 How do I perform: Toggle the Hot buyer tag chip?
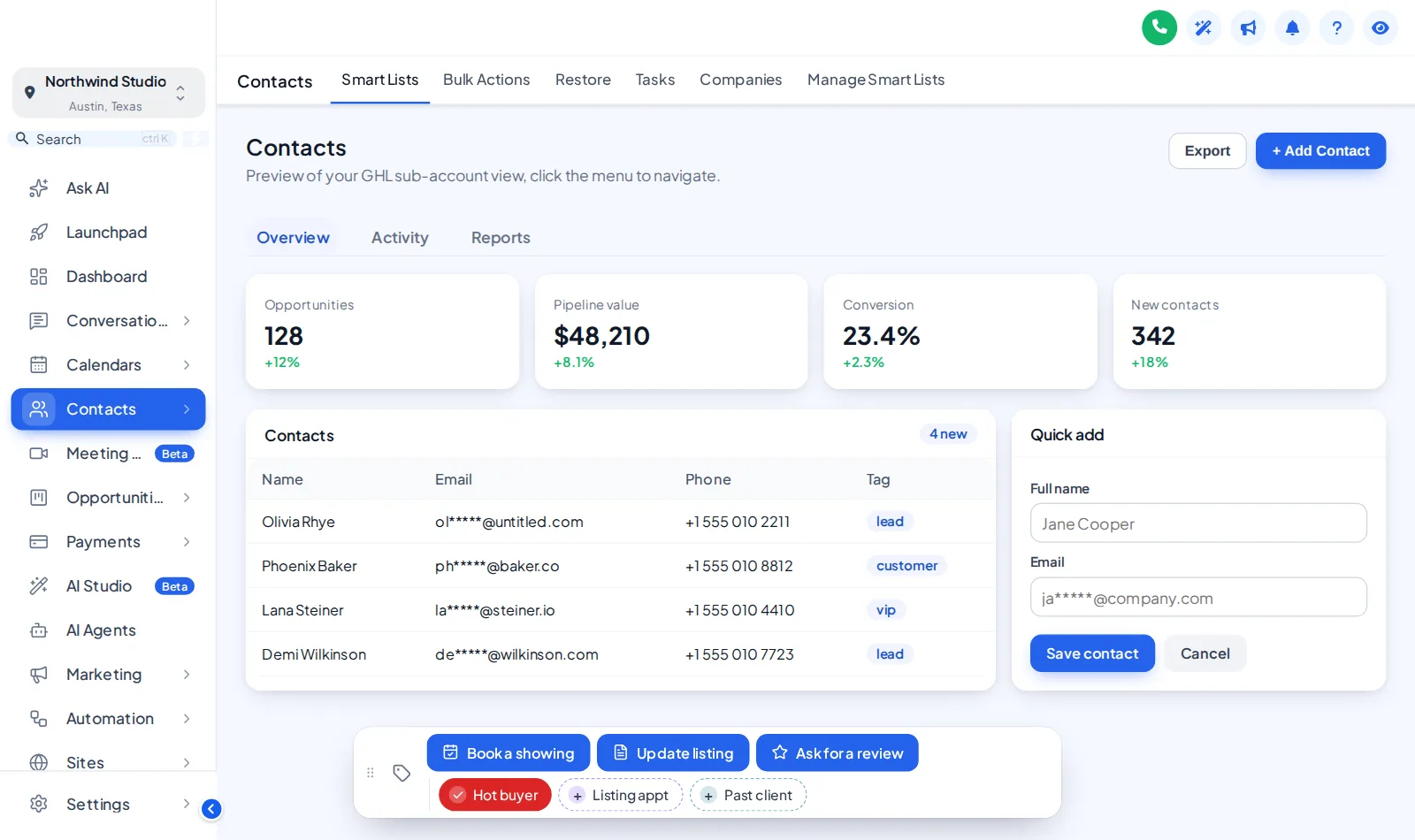coord(495,795)
